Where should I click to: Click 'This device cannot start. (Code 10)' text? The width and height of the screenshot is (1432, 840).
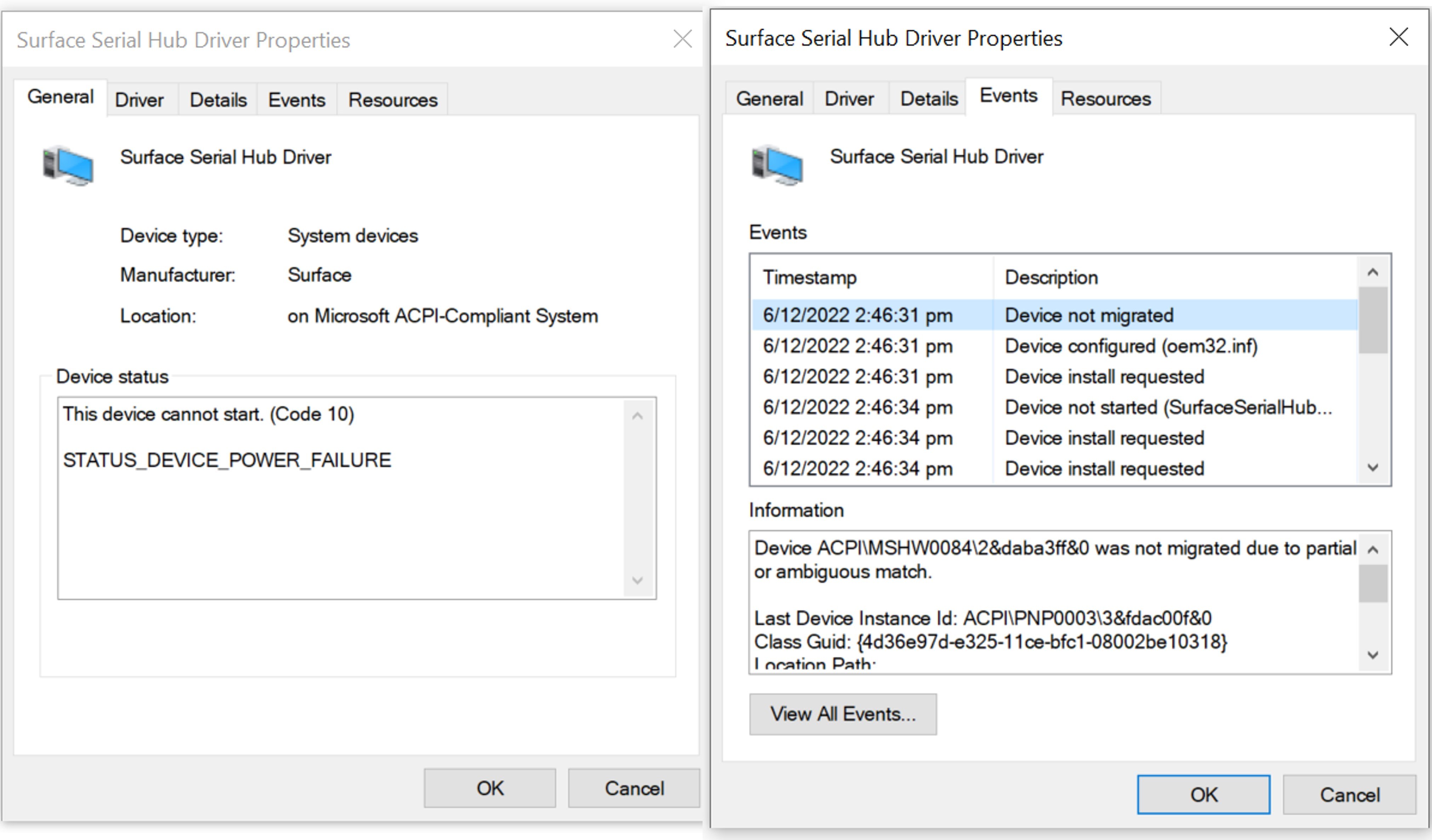point(208,414)
